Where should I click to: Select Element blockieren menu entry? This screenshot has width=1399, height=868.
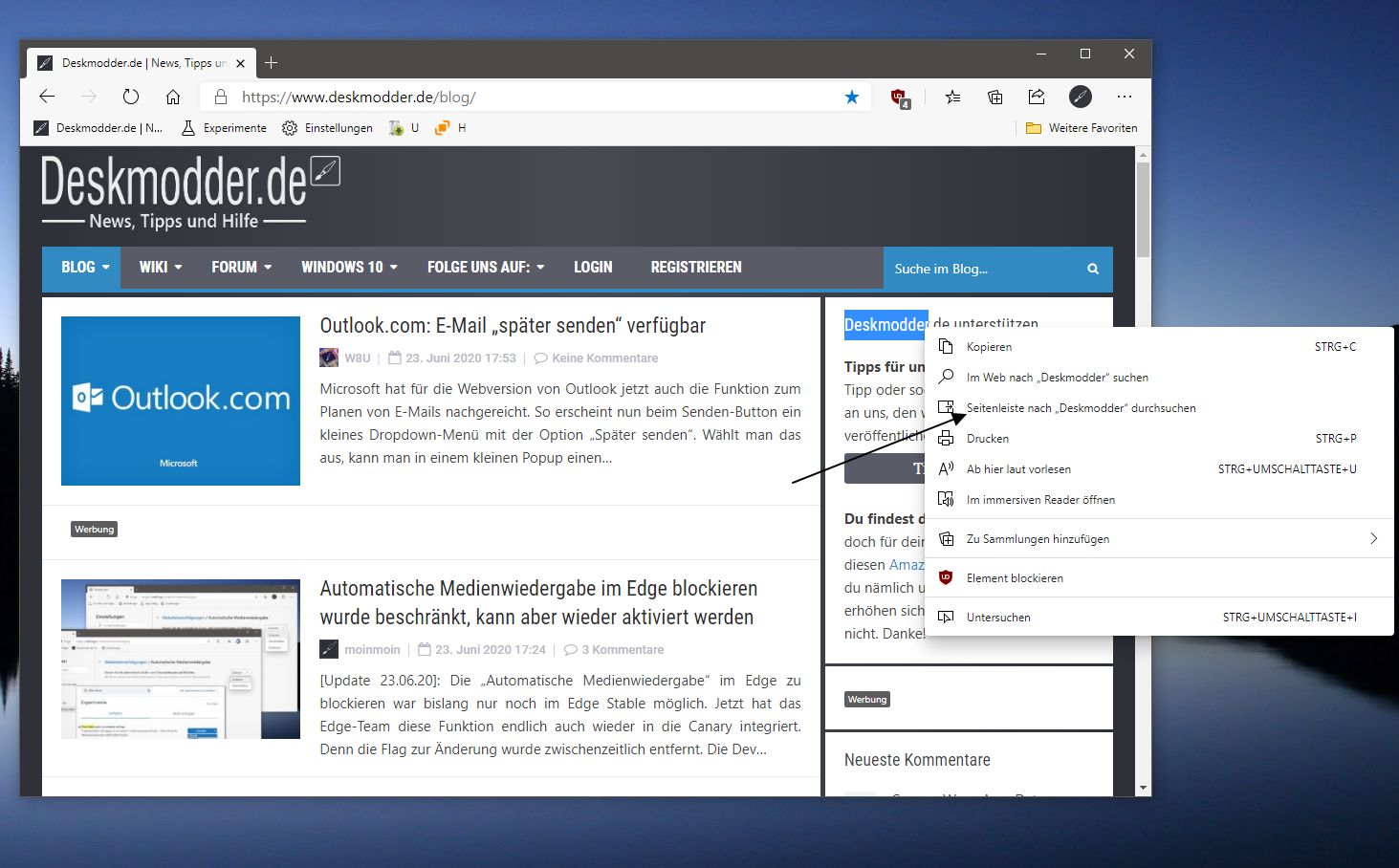(1159, 578)
